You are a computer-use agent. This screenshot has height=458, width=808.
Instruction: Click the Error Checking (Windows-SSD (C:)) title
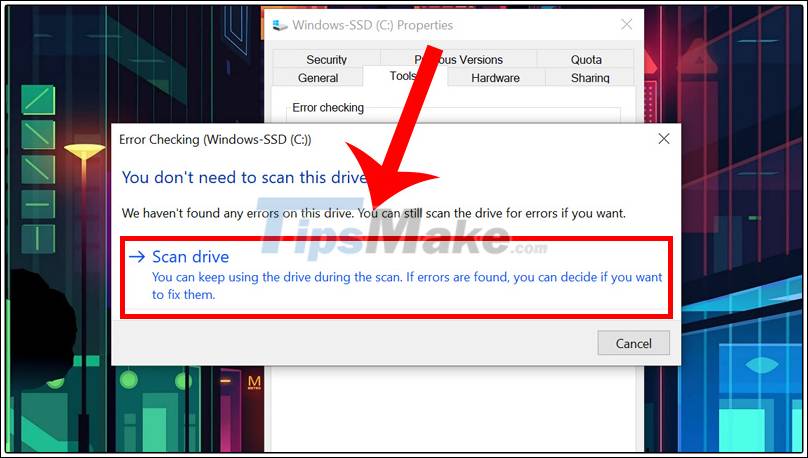(x=215, y=139)
